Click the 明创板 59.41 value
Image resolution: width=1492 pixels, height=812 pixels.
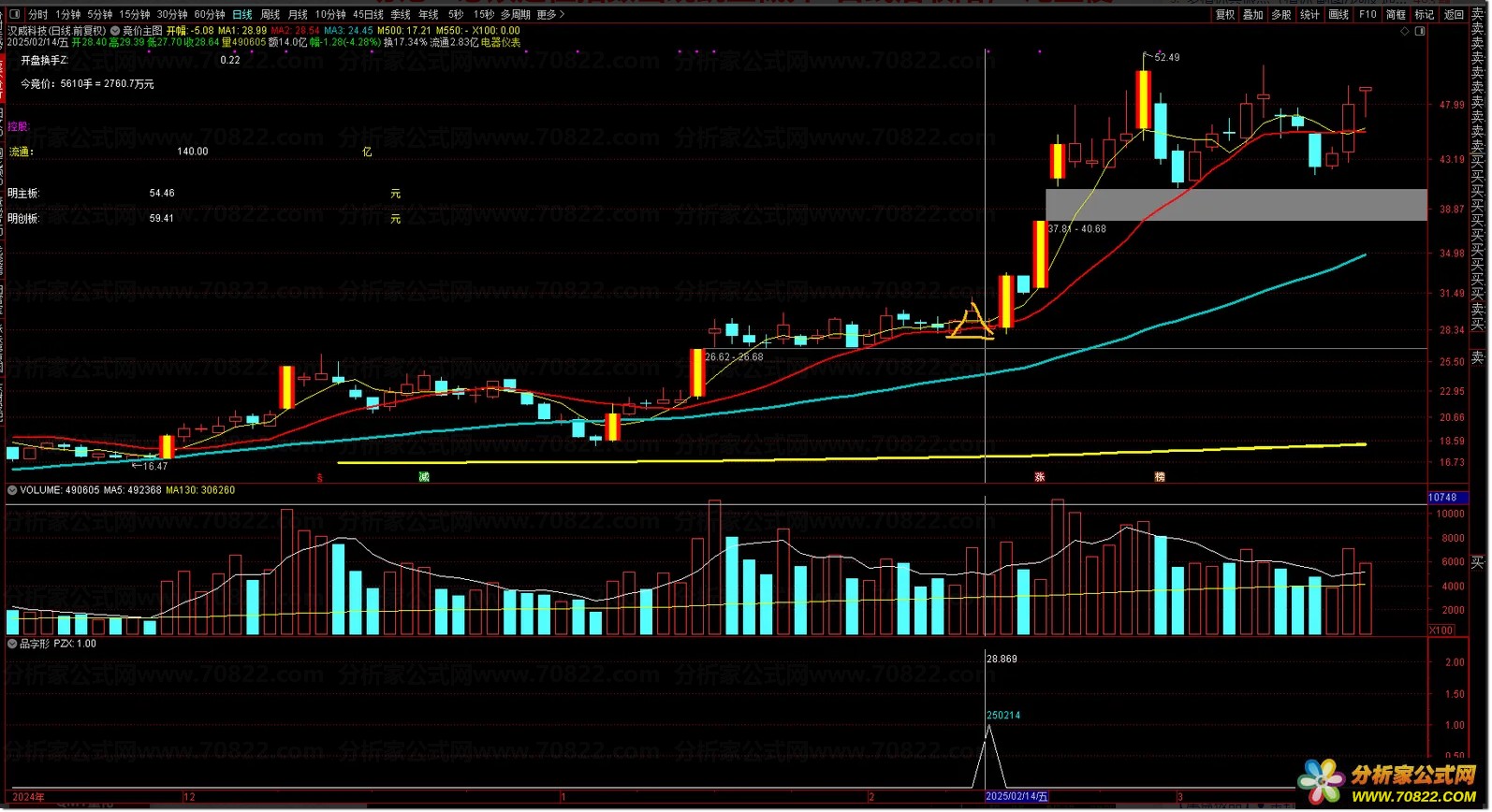(162, 219)
